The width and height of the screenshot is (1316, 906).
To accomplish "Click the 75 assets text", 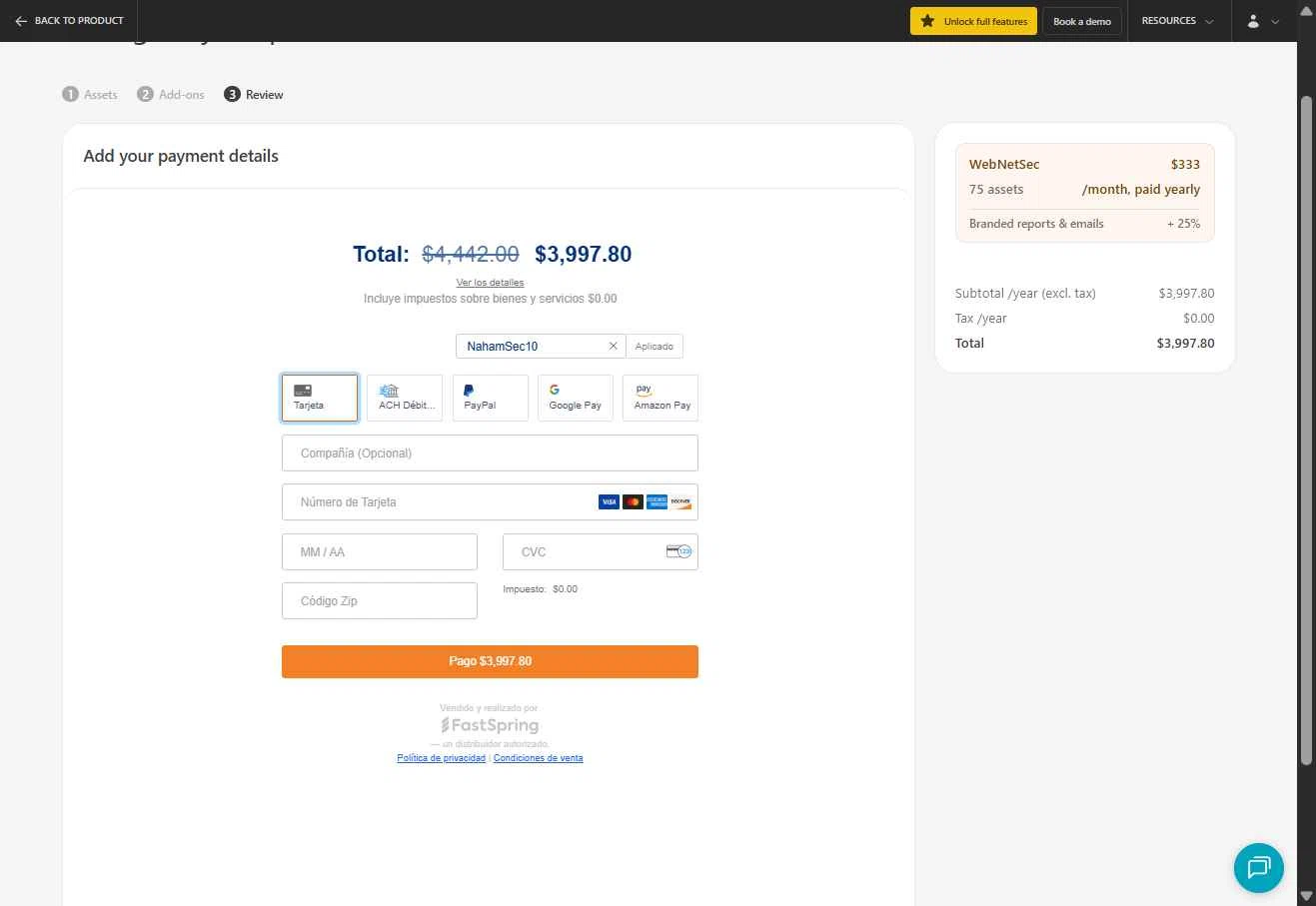I will pos(996,189).
